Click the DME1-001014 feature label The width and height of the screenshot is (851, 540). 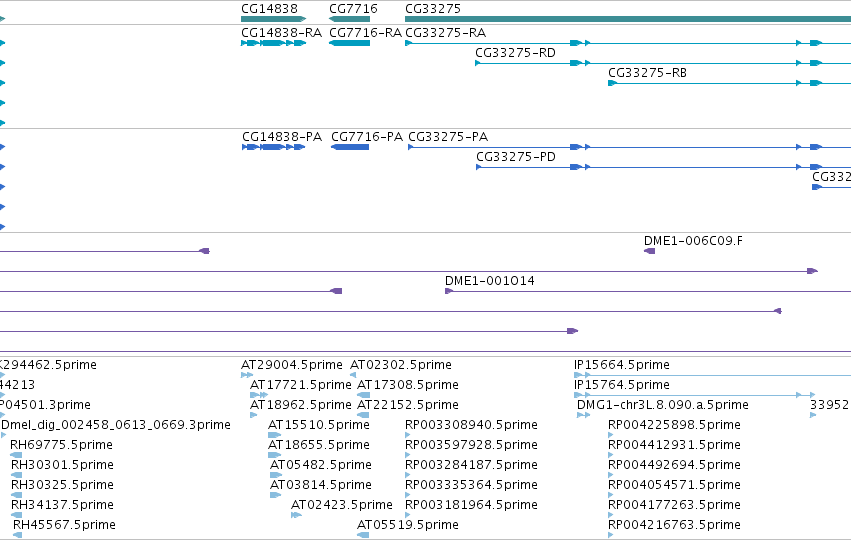tap(490, 281)
